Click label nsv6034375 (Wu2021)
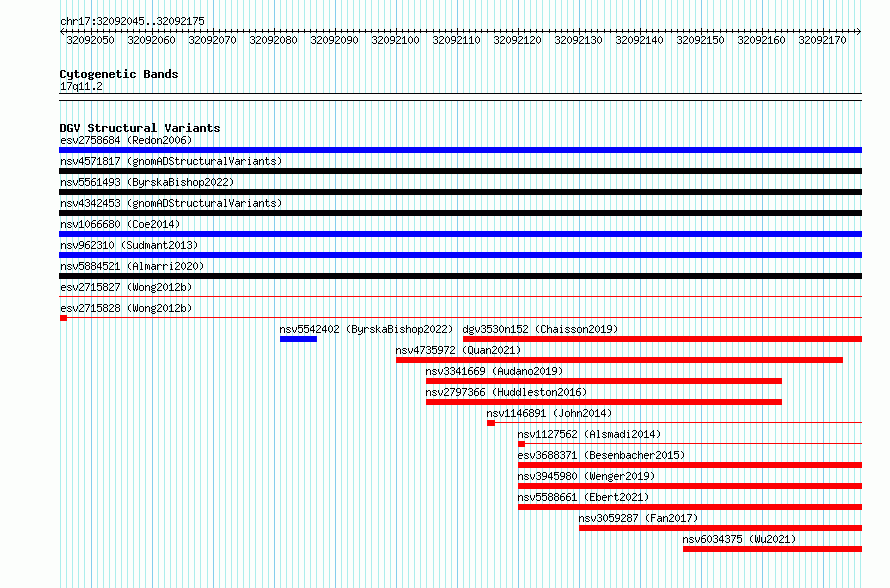This screenshot has width=890, height=588. [x=739, y=539]
